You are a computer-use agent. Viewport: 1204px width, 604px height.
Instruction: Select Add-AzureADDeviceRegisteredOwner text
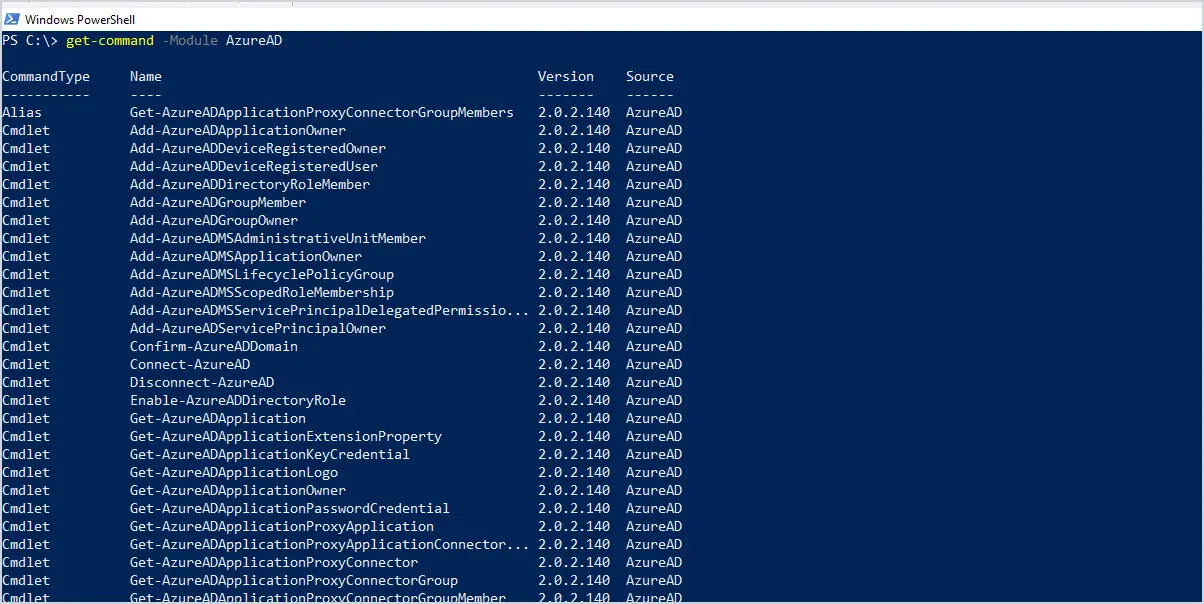point(258,148)
